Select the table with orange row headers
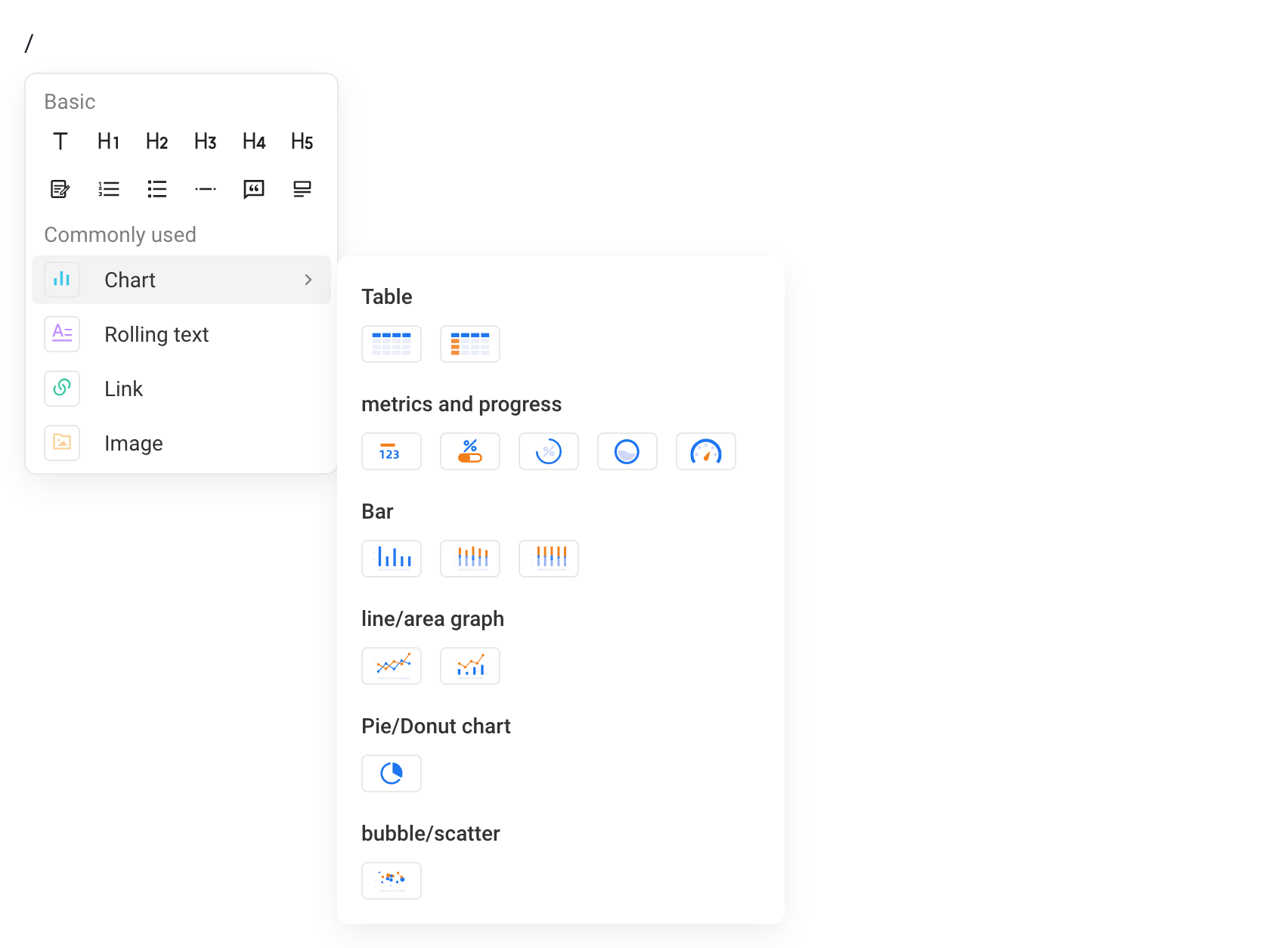 [470, 344]
